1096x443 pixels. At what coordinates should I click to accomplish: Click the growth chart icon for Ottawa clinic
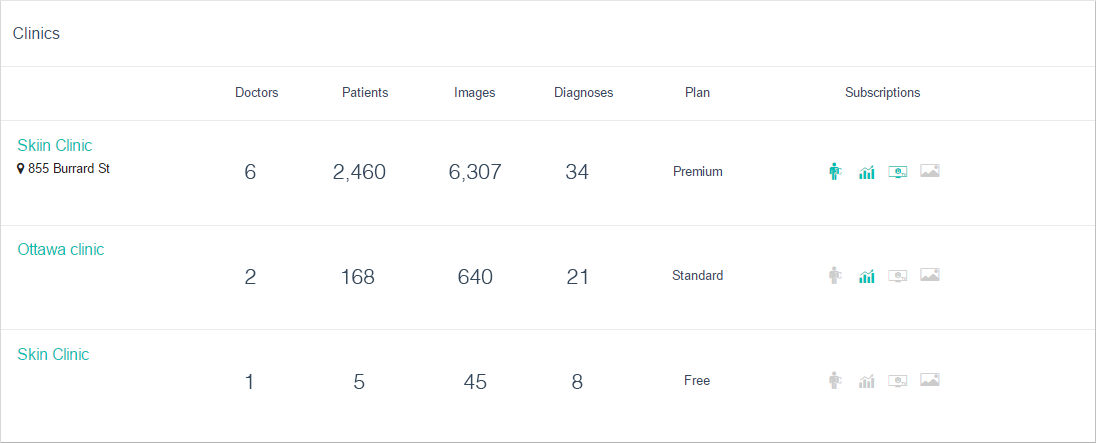pyautogui.click(x=867, y=276)
